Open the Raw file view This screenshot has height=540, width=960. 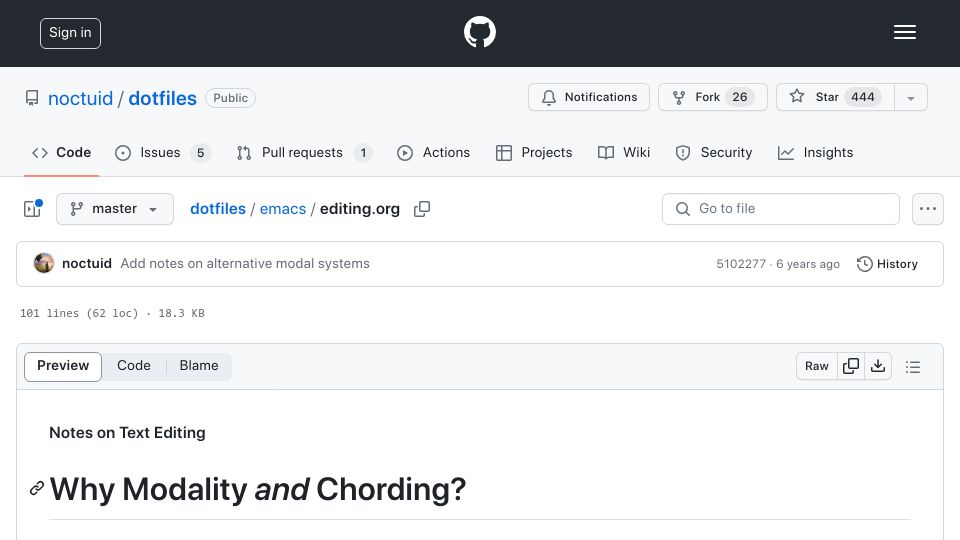(817, 366)
